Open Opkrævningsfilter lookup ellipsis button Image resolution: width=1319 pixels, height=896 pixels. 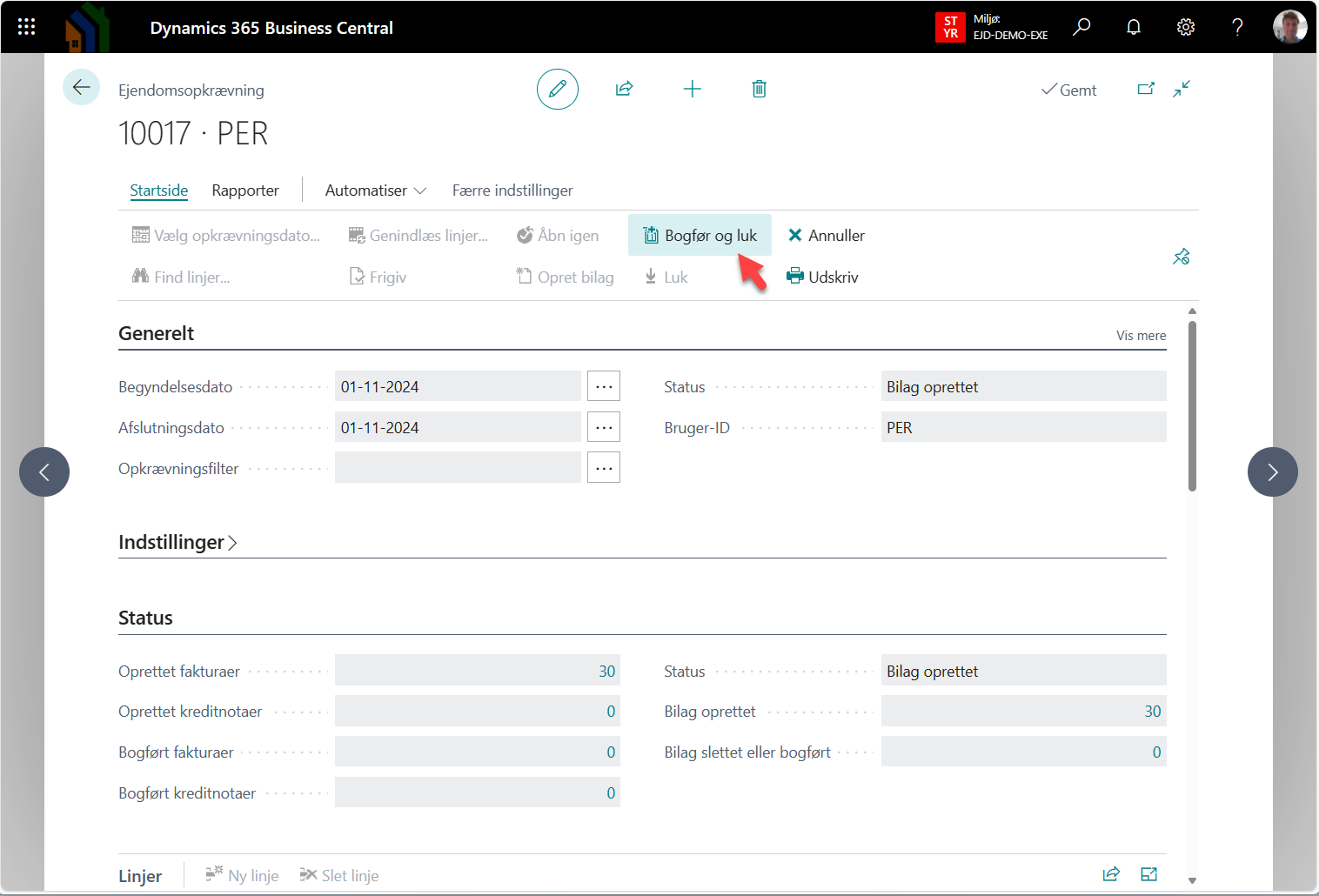pyautogui.click(x=604, y=468)
